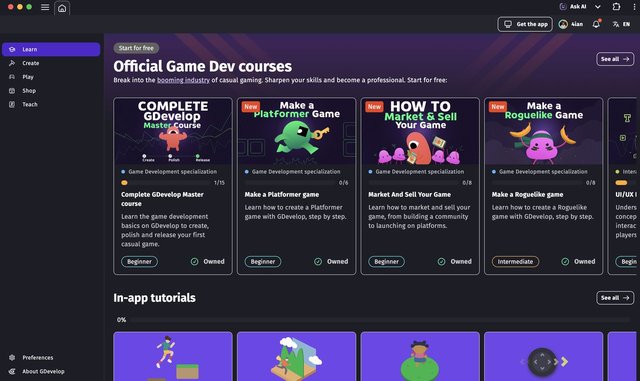Click the in-app tutorials progress bar
Screen dimensions: 640x381
tap(380, 320)
